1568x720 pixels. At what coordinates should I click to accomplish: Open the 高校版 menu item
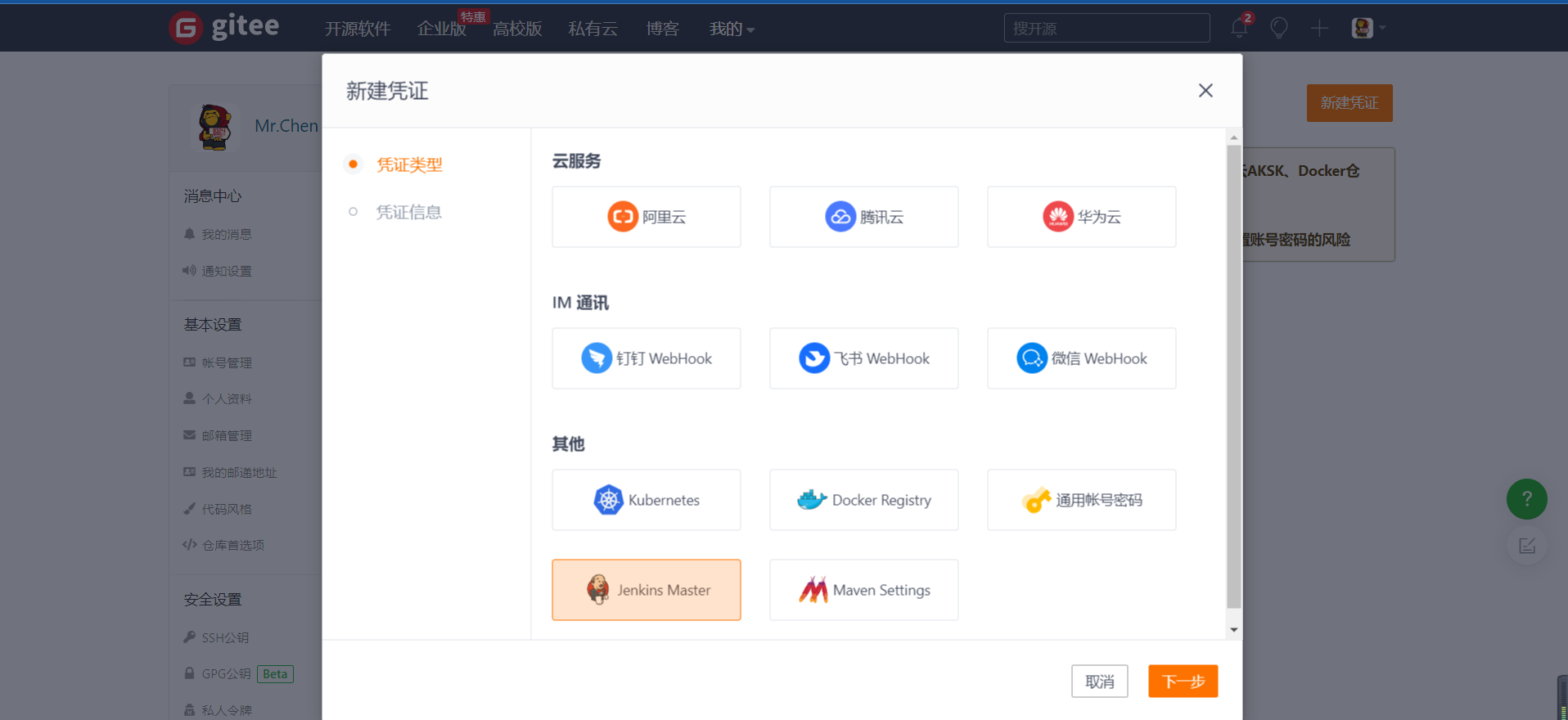(x=517, y=29)
